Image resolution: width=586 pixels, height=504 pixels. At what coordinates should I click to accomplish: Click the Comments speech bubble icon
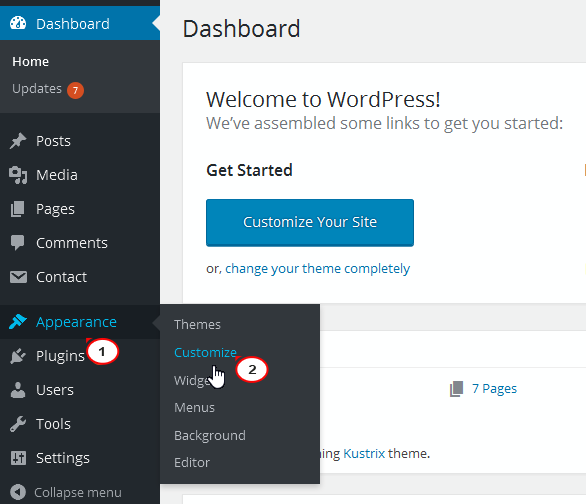pos(18,243)
